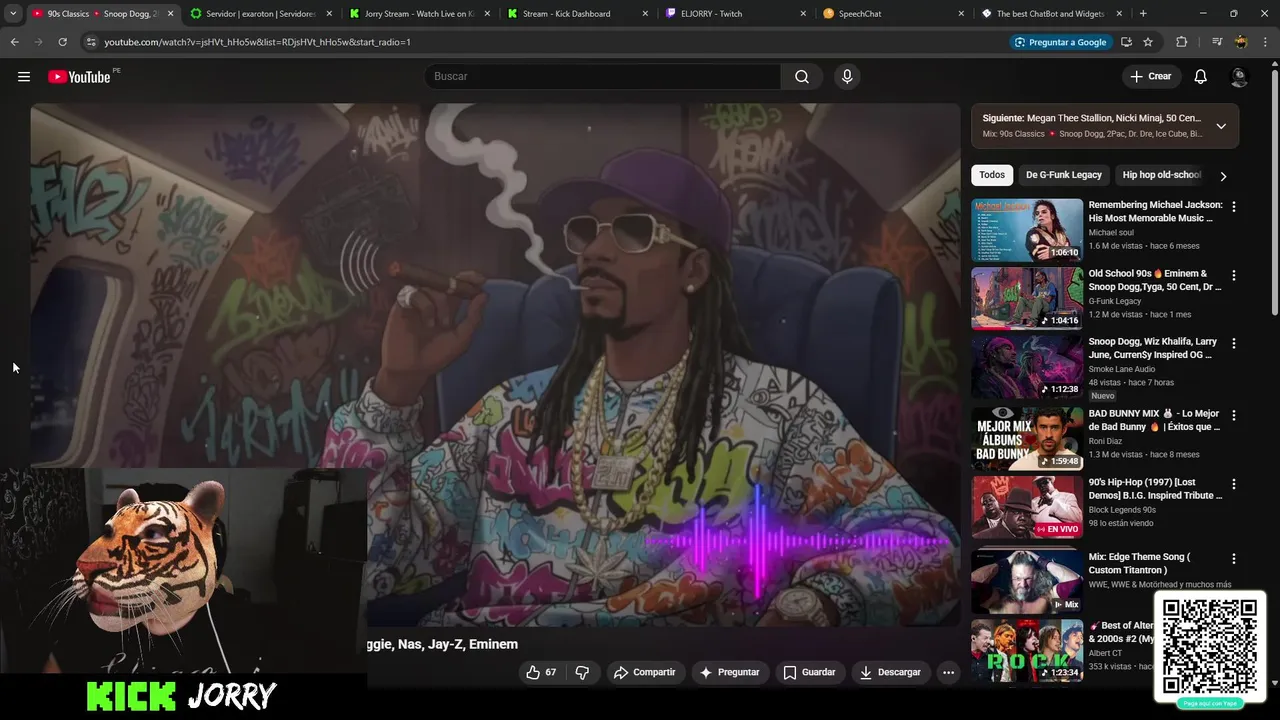Screen dimensions: 1280x720
Task: Open options for Mix: Edge Theme Song
Action: 1233,559
